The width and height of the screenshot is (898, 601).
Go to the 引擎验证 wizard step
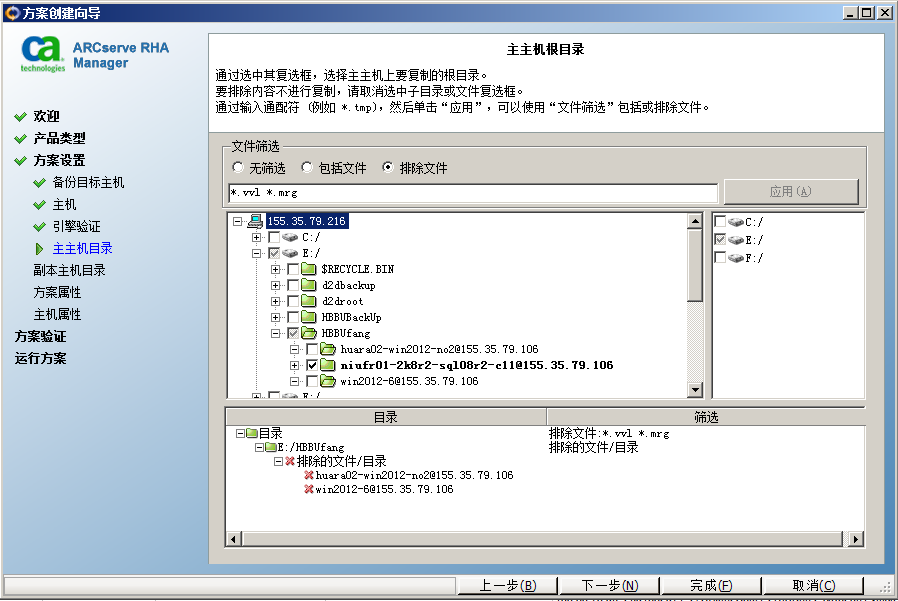[76, 227]
